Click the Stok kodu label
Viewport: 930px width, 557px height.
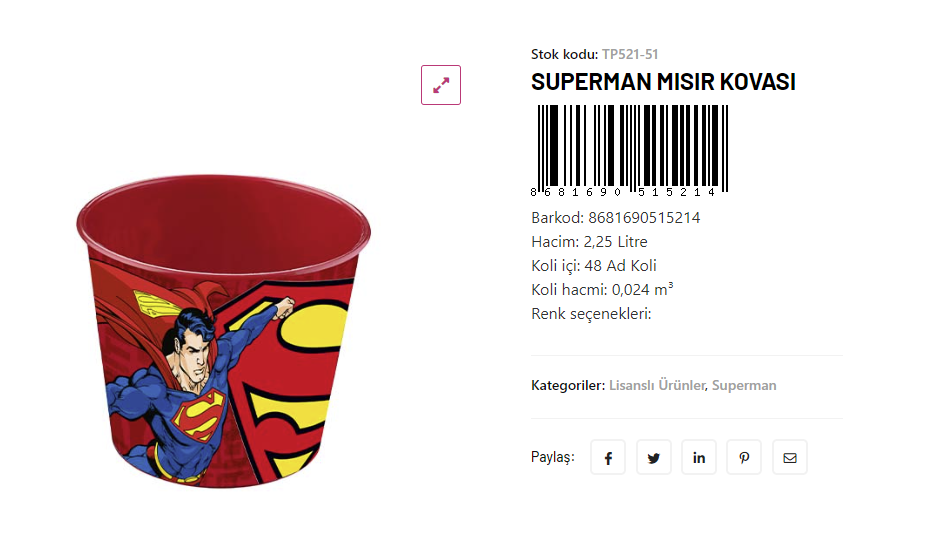tap(564, 54)
